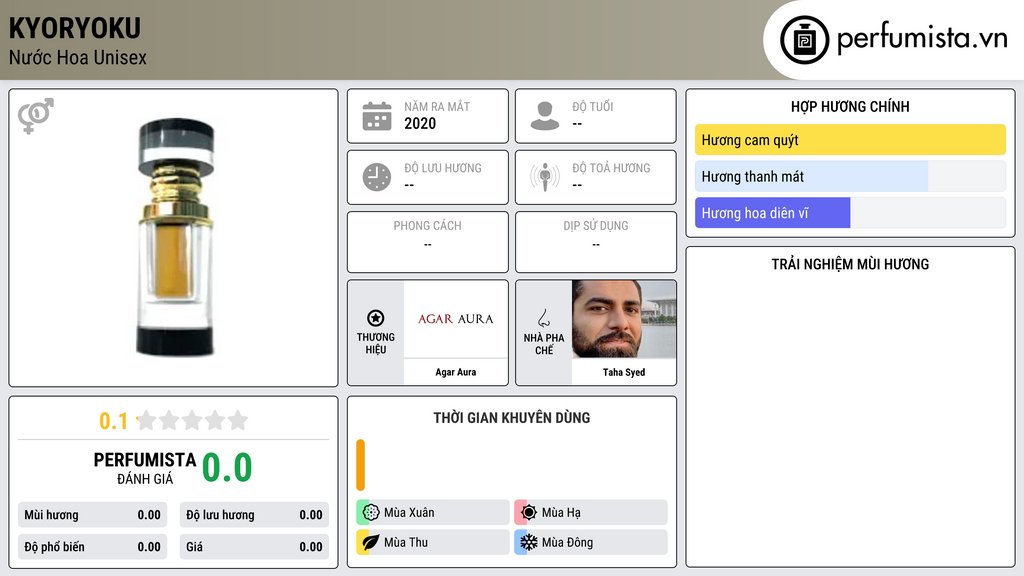Click the green 0.0 Perfumista score

tap(227, 468)
